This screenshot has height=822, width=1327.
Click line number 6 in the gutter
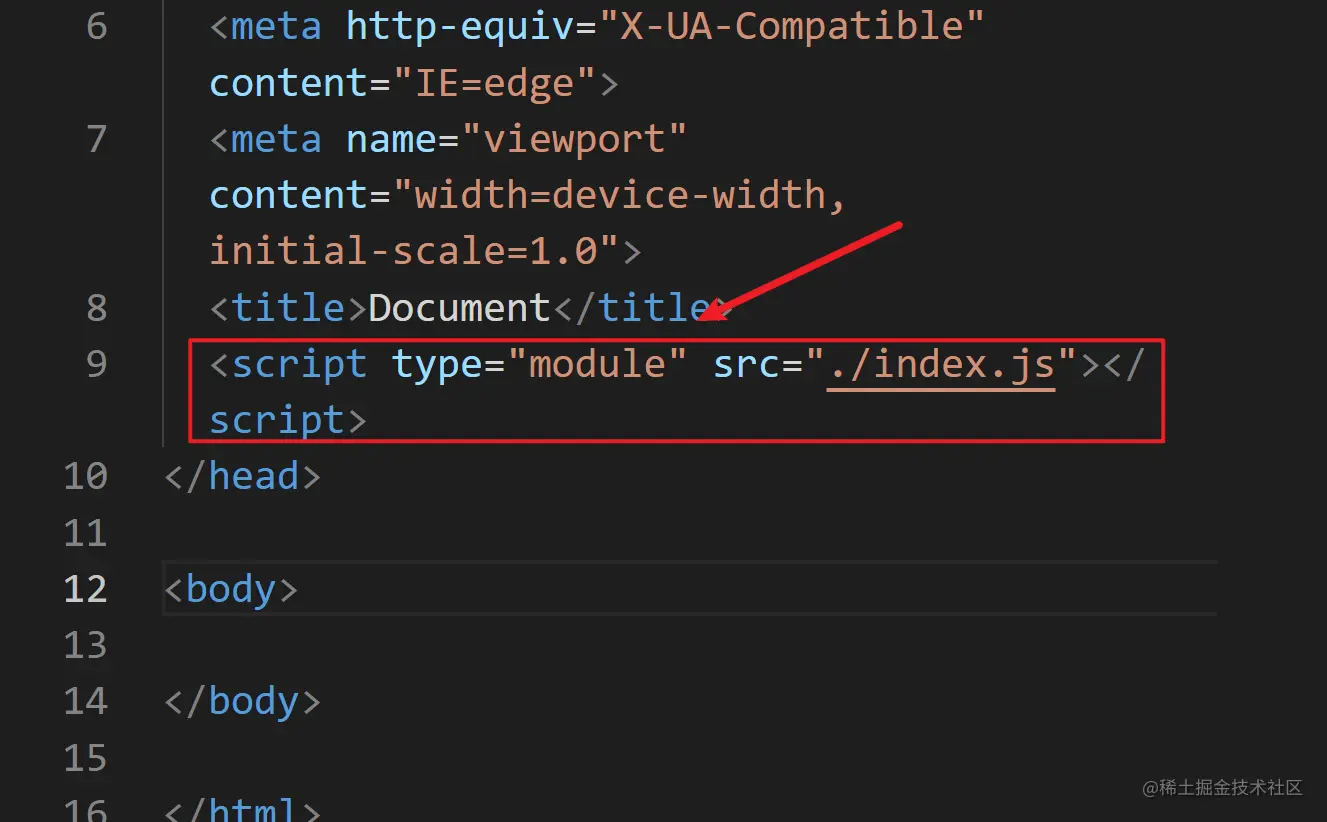click(x=97, y=26)
